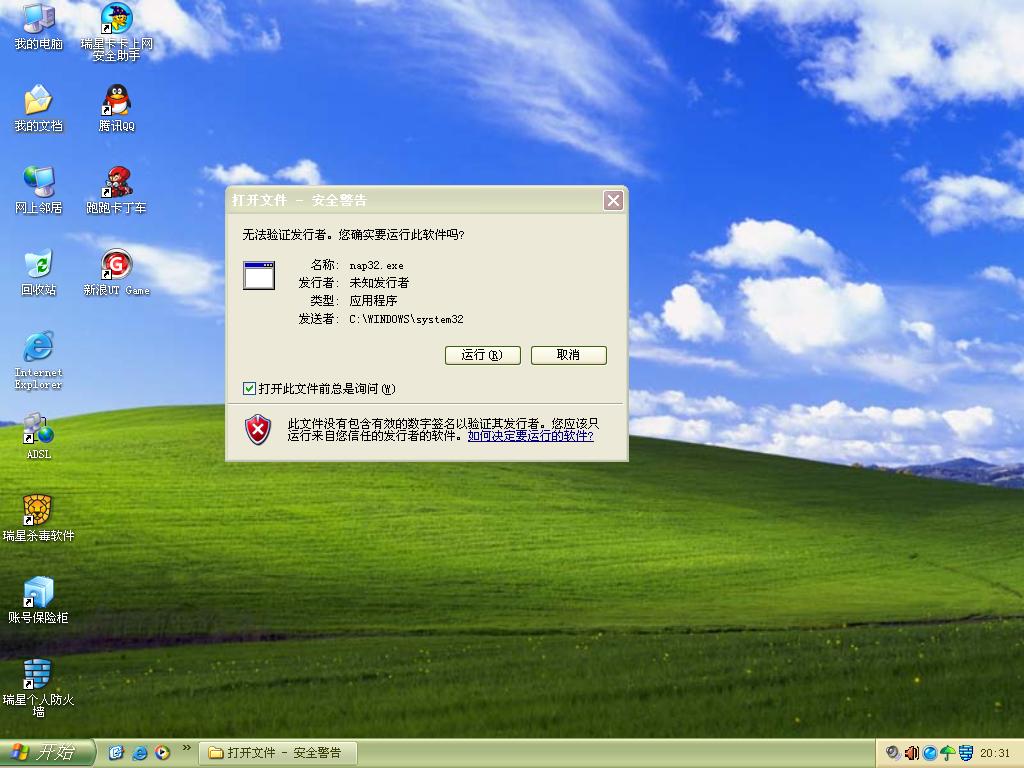The height and width of the screenshot is (768, 1024).
Task: Expand quick launch overflow chevron
Action: pos(187,748)
